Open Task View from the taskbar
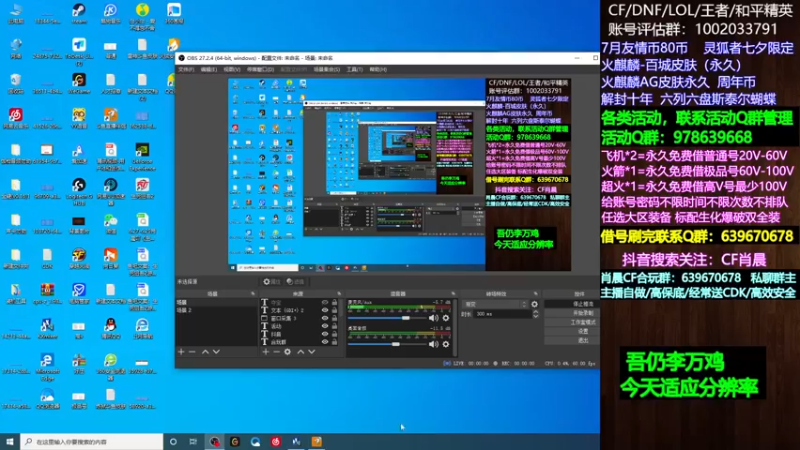 193,441
